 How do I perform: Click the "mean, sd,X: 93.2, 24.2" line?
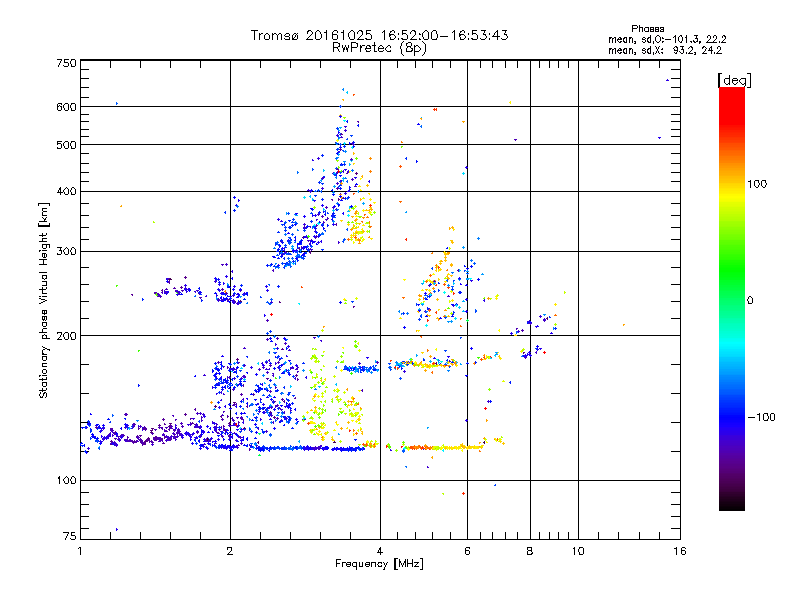point(665,50)
